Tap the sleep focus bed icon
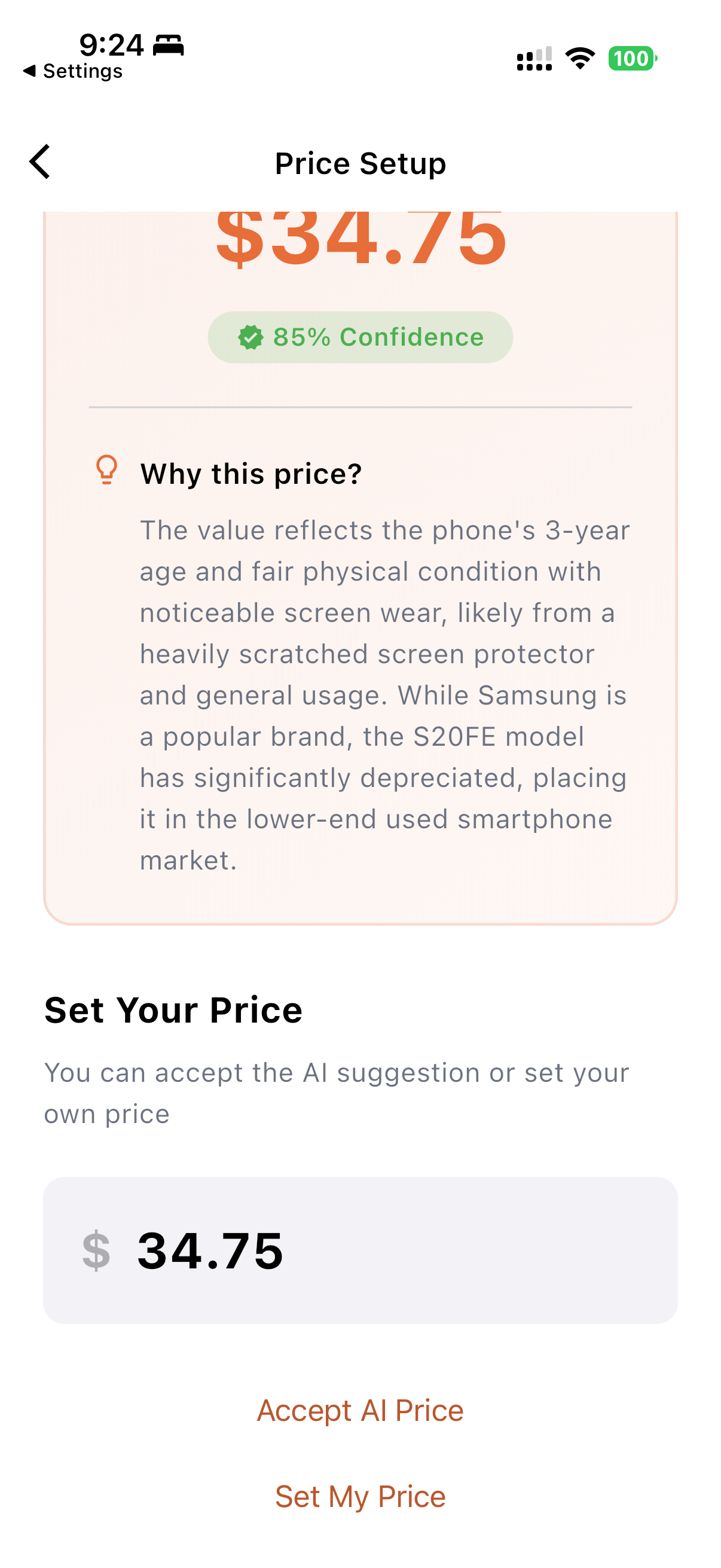 pos(168,45)
